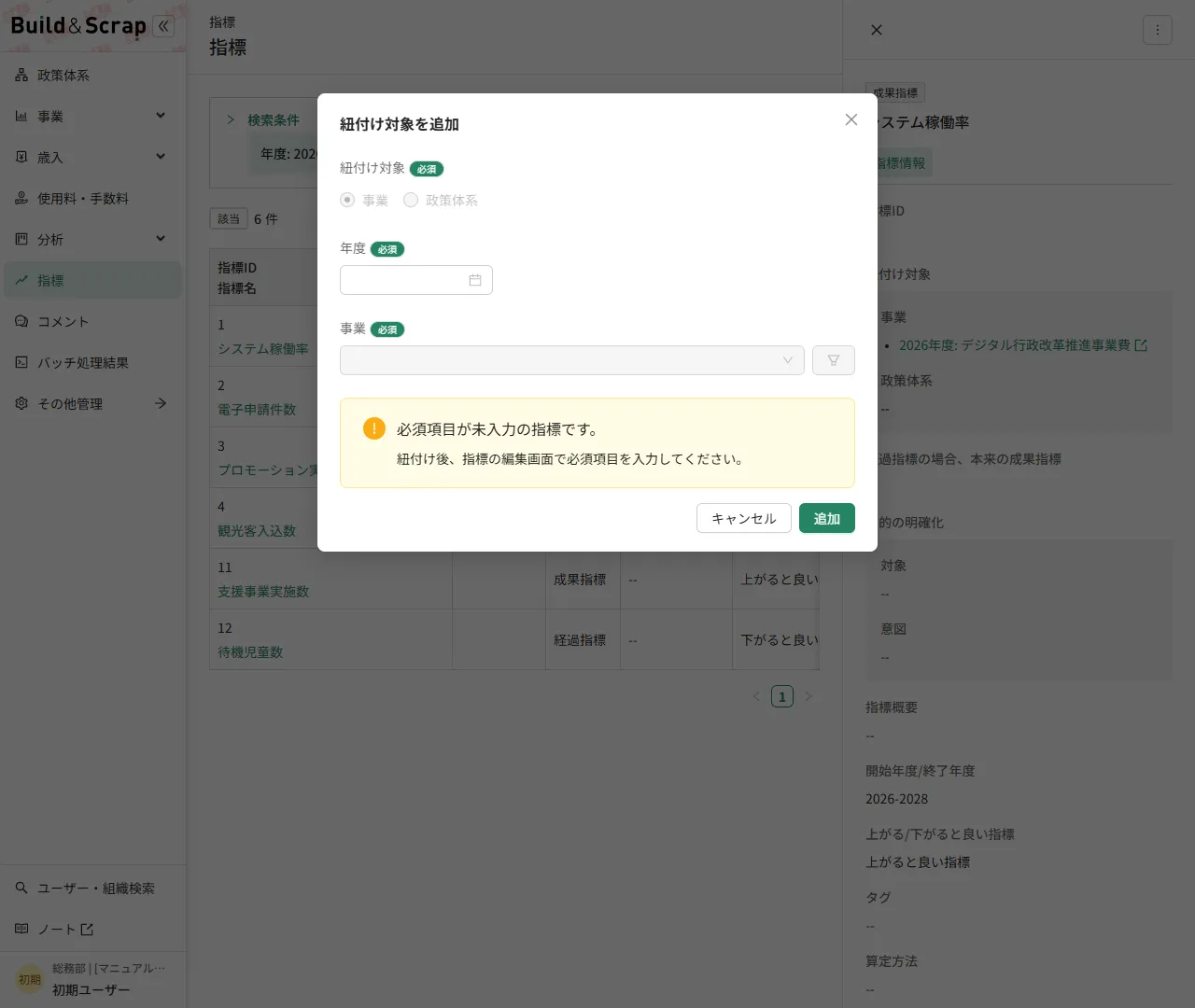Open 政策体系 in sidebar
Image resolution: width=1195 pixels, height=1008 pixels.
click(92, 75)
